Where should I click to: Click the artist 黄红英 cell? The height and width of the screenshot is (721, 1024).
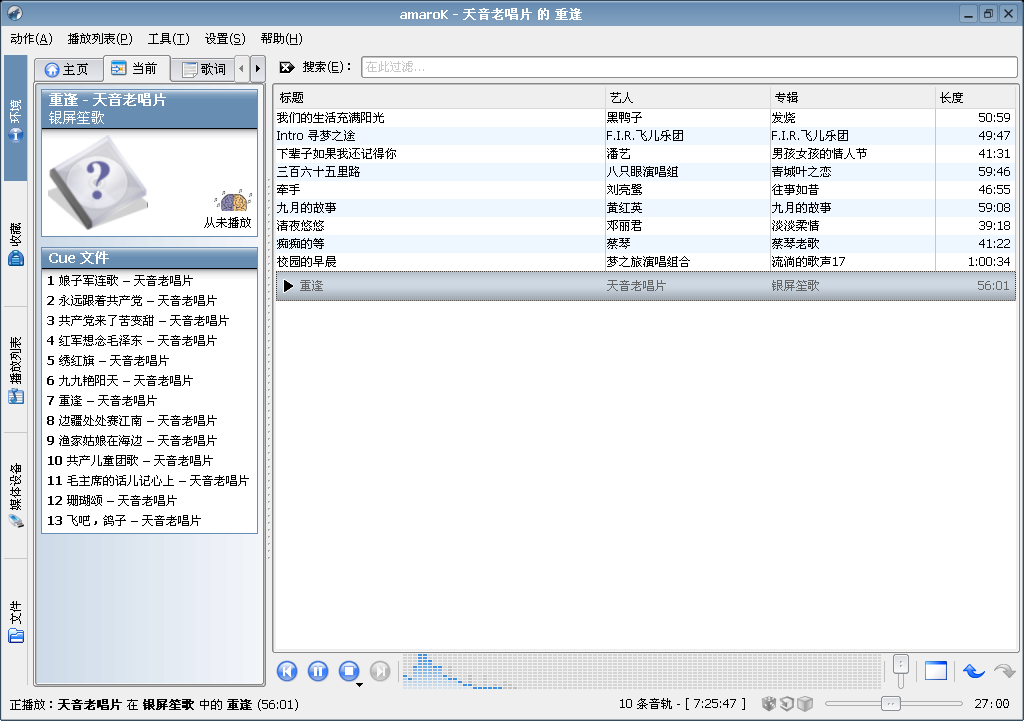pyautogui.click(x=624, y=208)
